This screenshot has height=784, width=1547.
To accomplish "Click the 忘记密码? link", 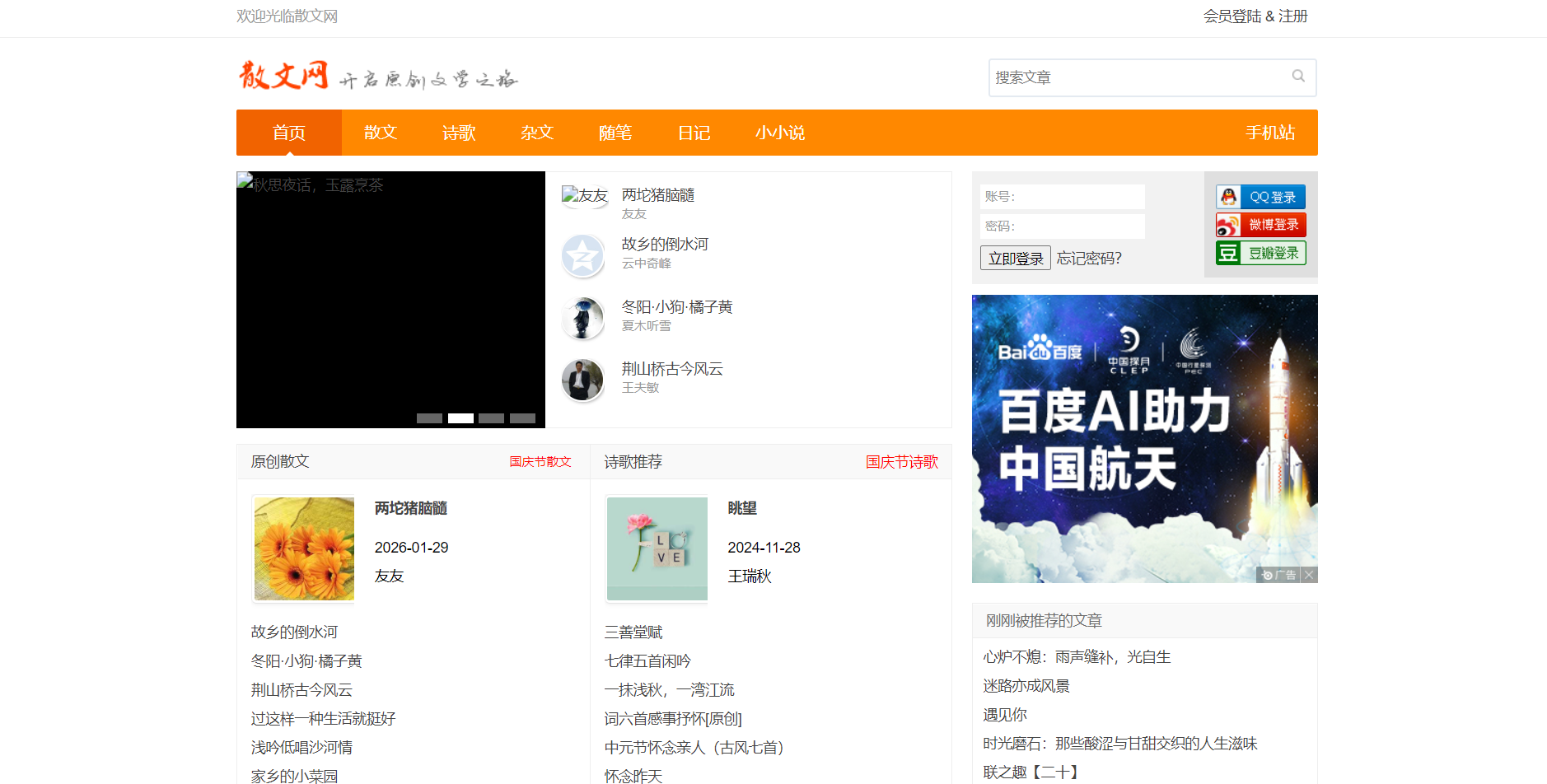I will [1088, 259].
